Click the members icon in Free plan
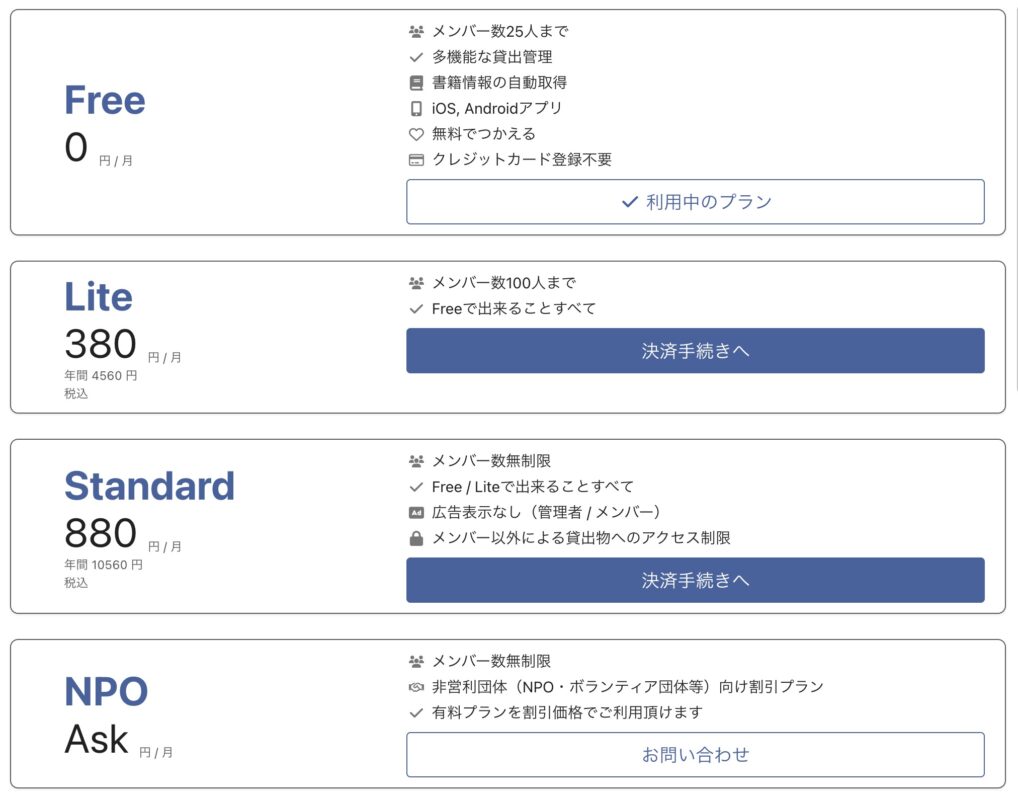 (416, 31)
